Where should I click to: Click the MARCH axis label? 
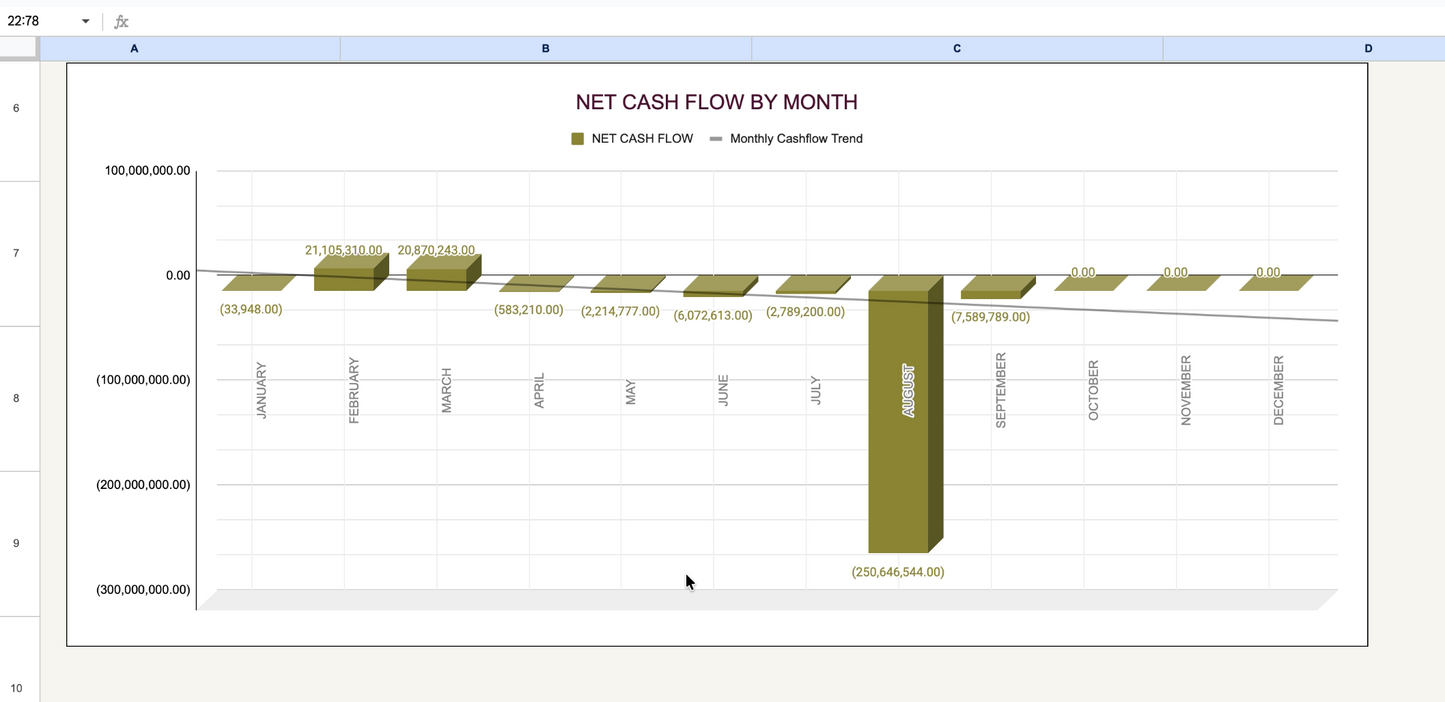pyautogui.click(x=447, y=390)
